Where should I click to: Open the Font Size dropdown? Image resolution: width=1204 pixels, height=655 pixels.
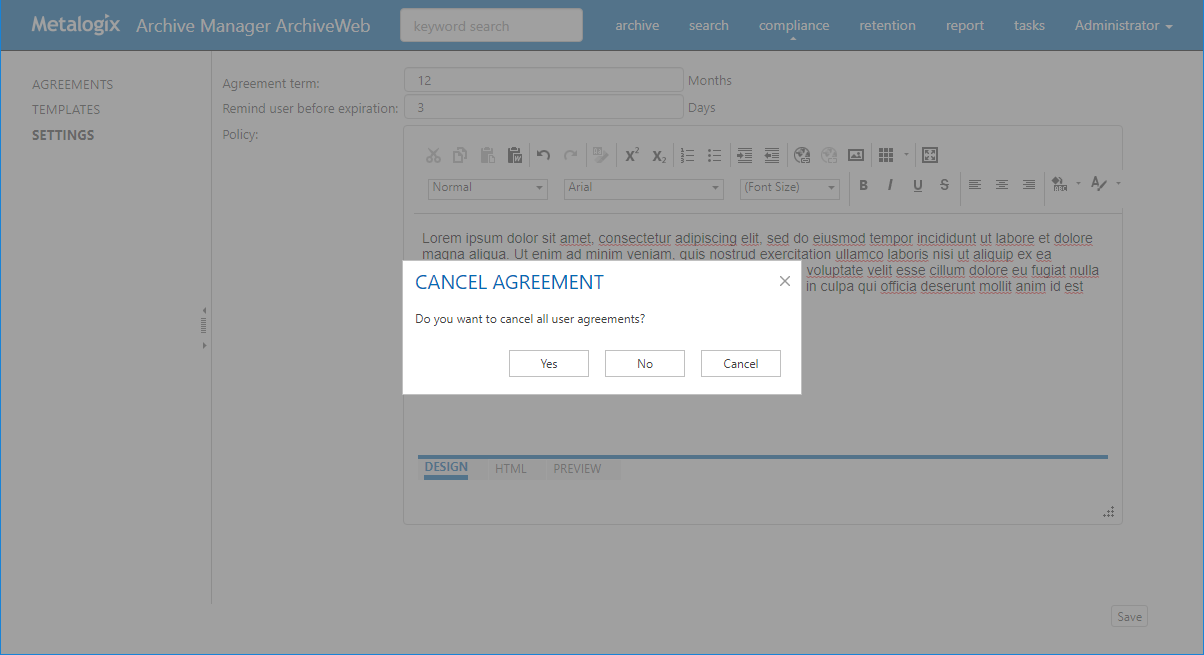click(790, 188)
